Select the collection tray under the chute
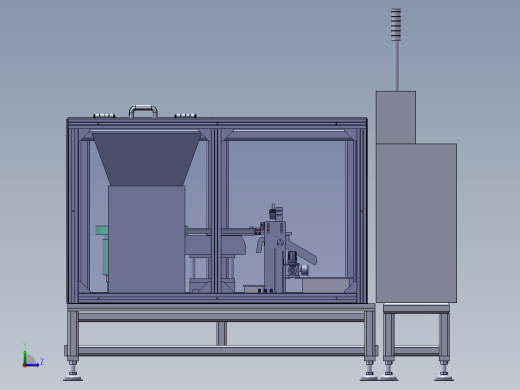520x390 pixels. coord(326,285)
